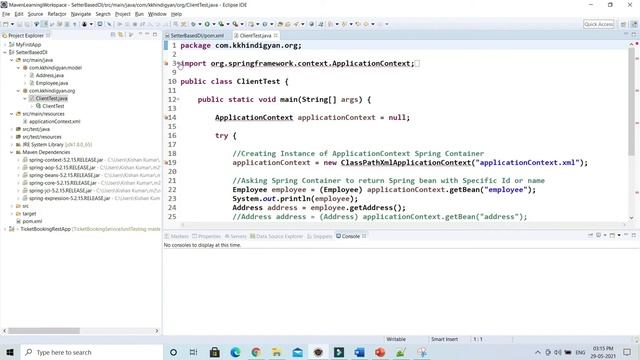This screenshot has width=640, height=360.
Task: Open Address.java in the tree
Action: (49, 76)
